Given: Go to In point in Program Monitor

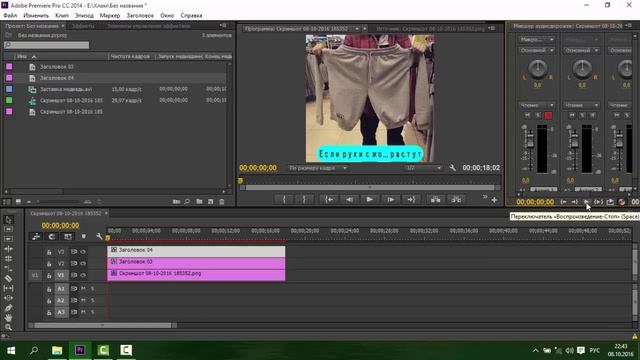Looking at the screenshot, I should pos(329,200).
